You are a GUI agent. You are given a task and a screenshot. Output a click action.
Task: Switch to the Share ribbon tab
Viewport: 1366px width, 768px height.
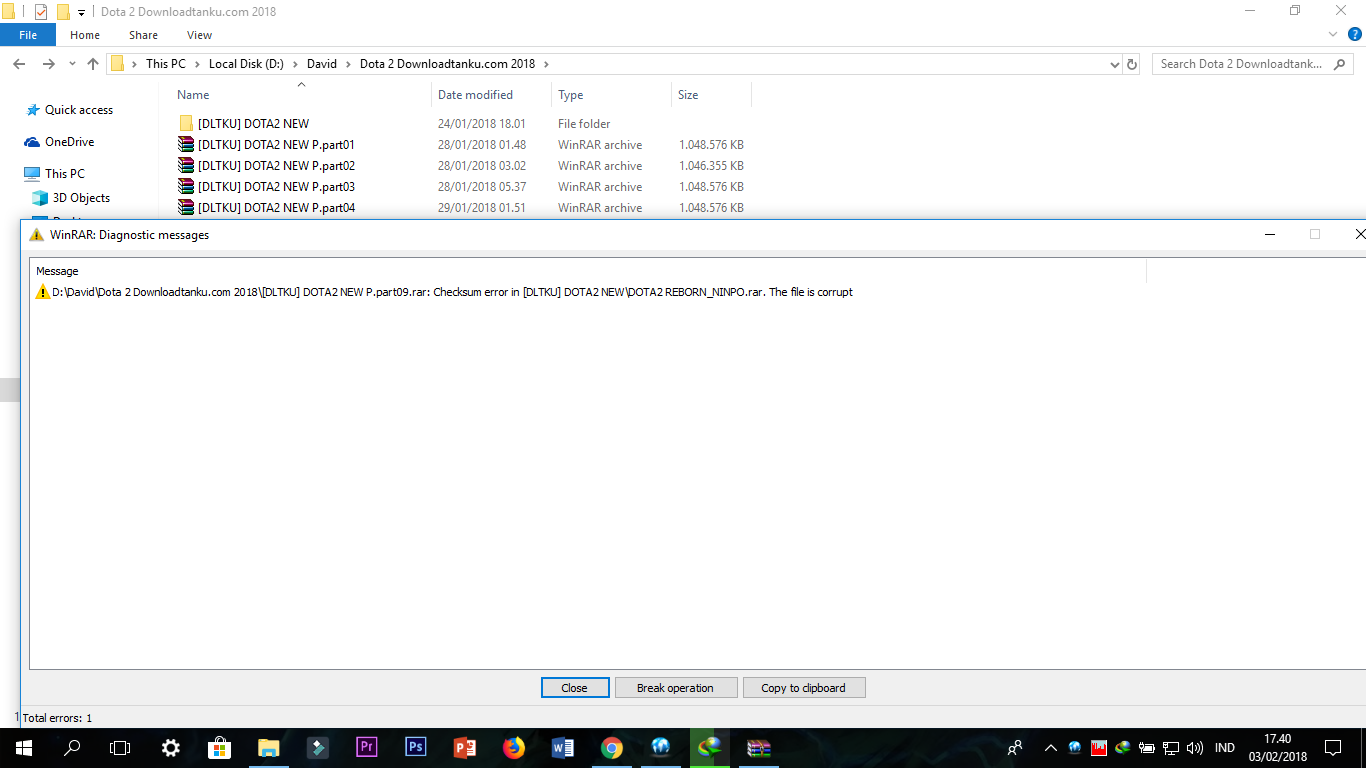click(x=143, y=35)
